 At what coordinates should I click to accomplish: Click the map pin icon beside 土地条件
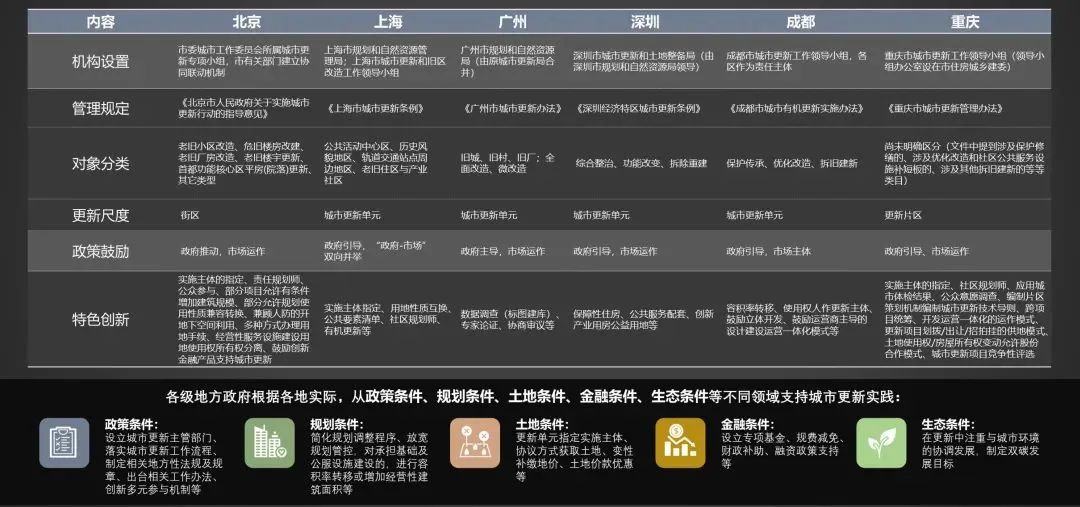pos(475,443)
